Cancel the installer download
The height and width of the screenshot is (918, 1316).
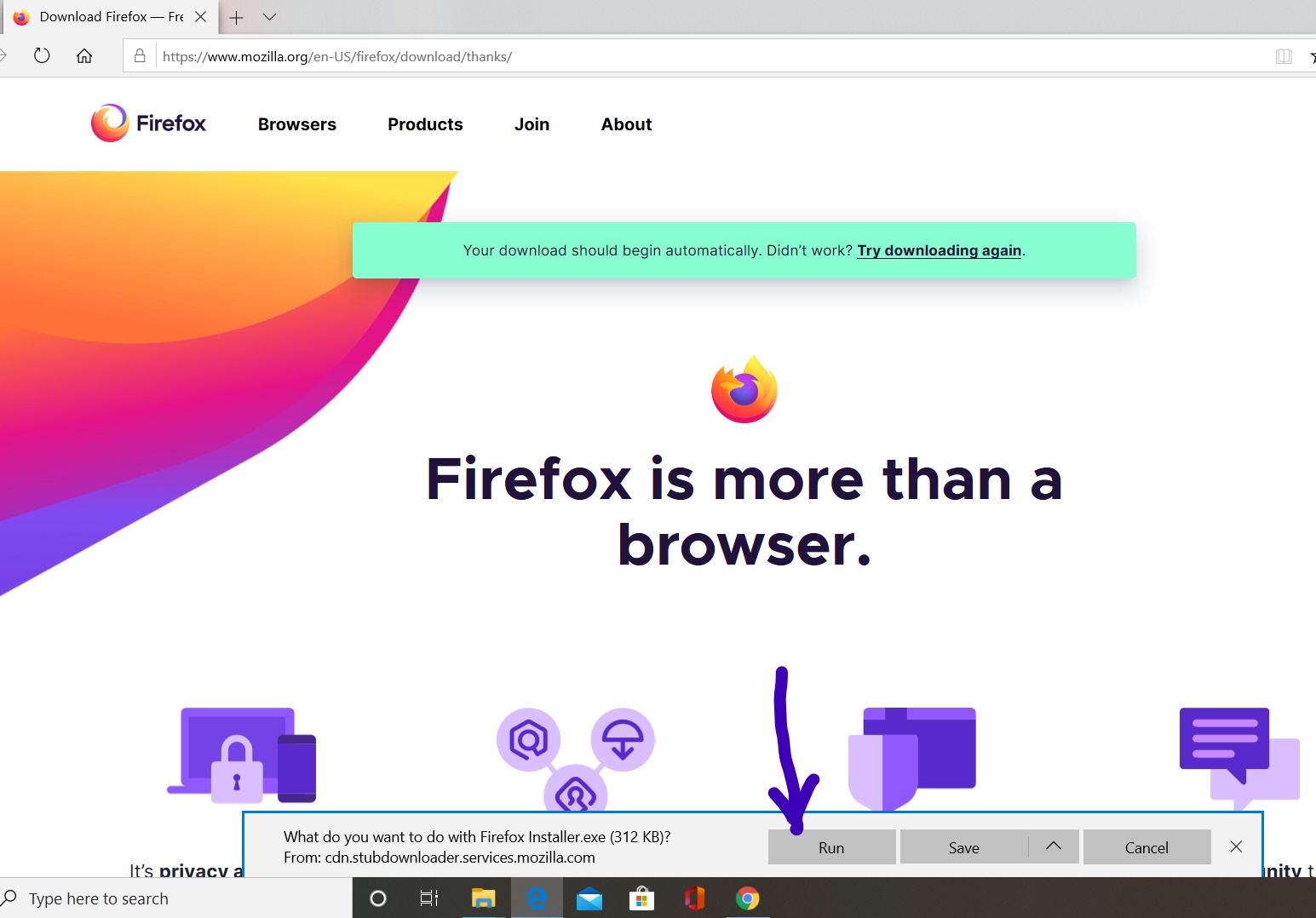1146,847
